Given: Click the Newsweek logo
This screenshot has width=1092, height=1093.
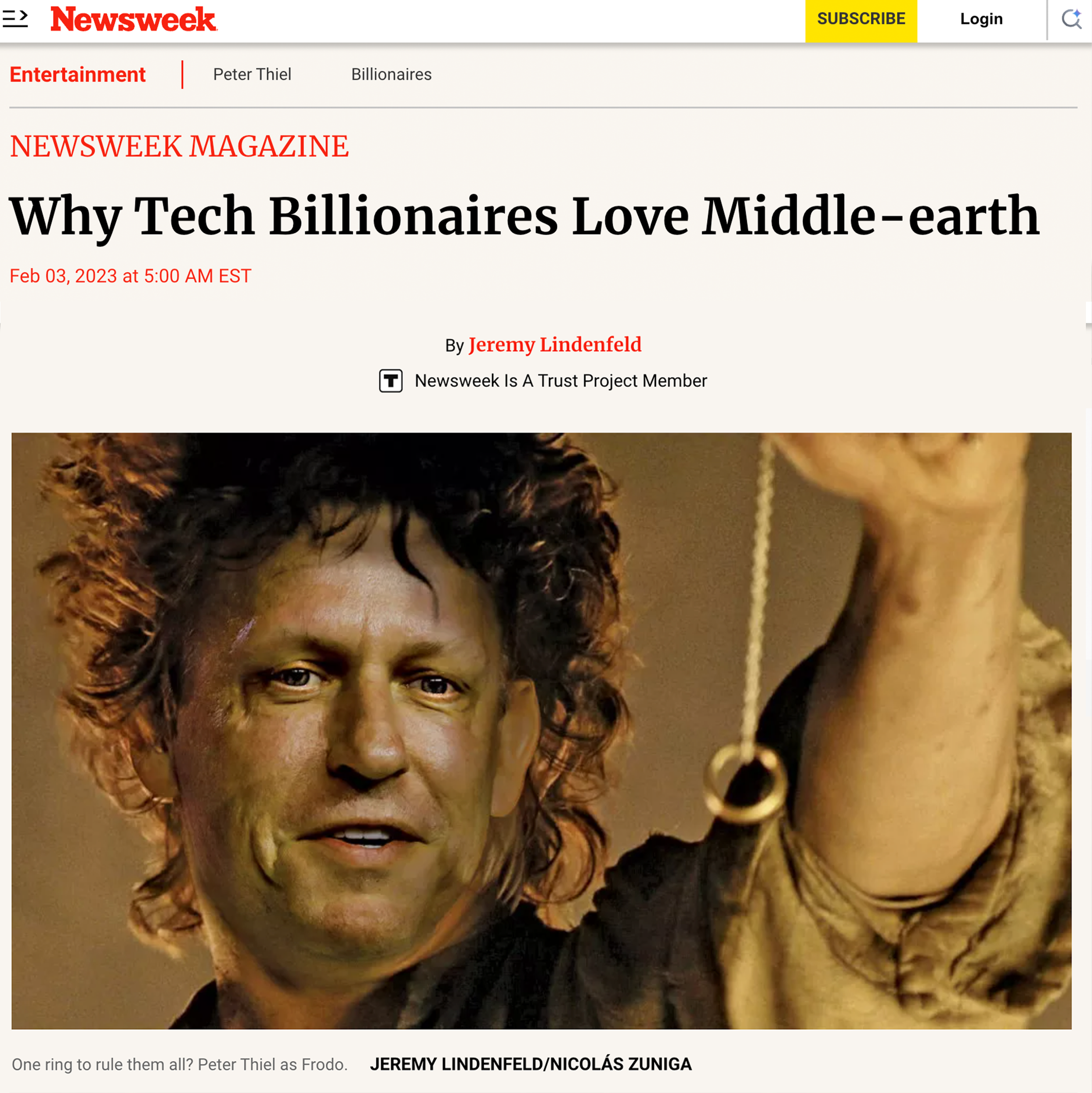Looking at the screenshot, I should coord(134,19).
